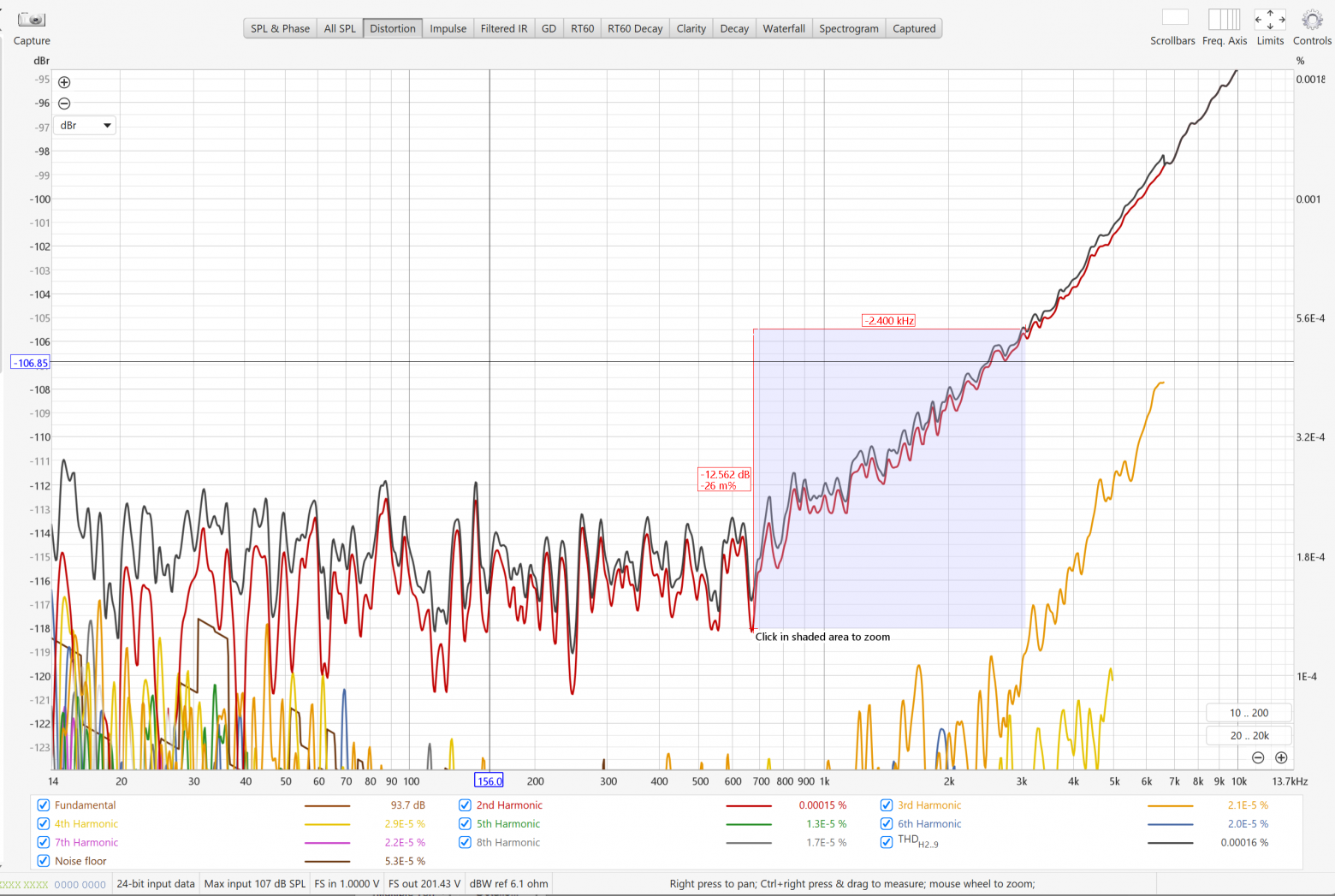1335x896 pixels.
Task: Select the Impulse tab
Action: (x=448, y=28)
